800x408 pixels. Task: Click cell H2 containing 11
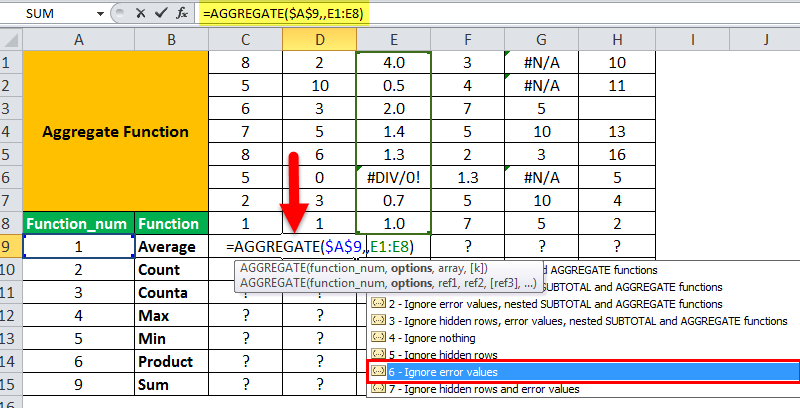pos(617,85)
